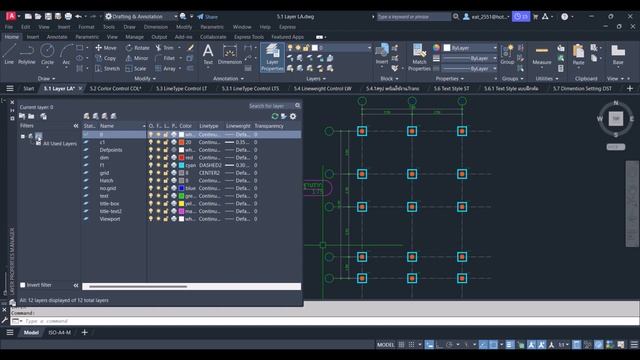
Task: Create New Layer in layer manager toolbar
Action: click(x=87, y=116)
